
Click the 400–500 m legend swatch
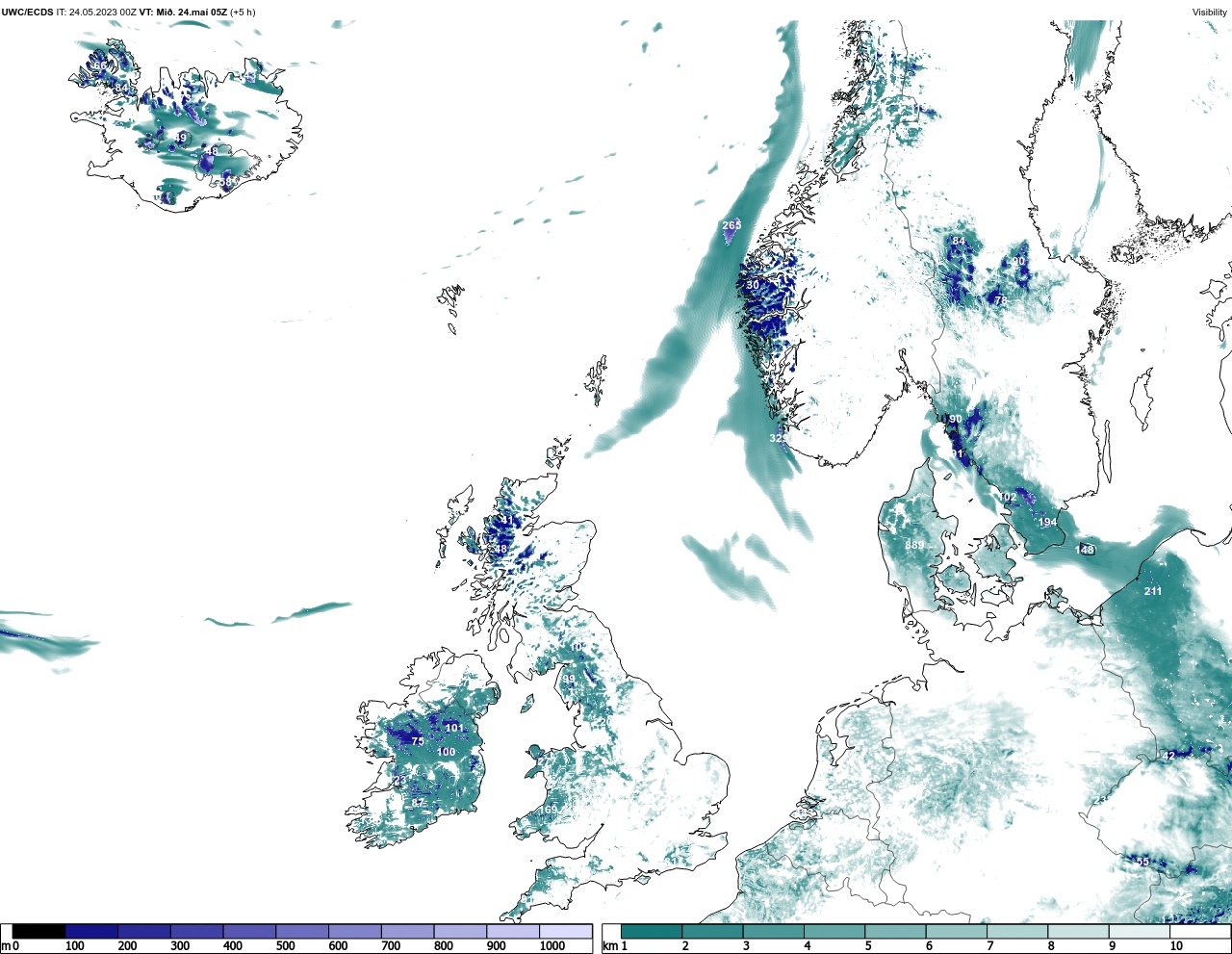pos(249,931)
